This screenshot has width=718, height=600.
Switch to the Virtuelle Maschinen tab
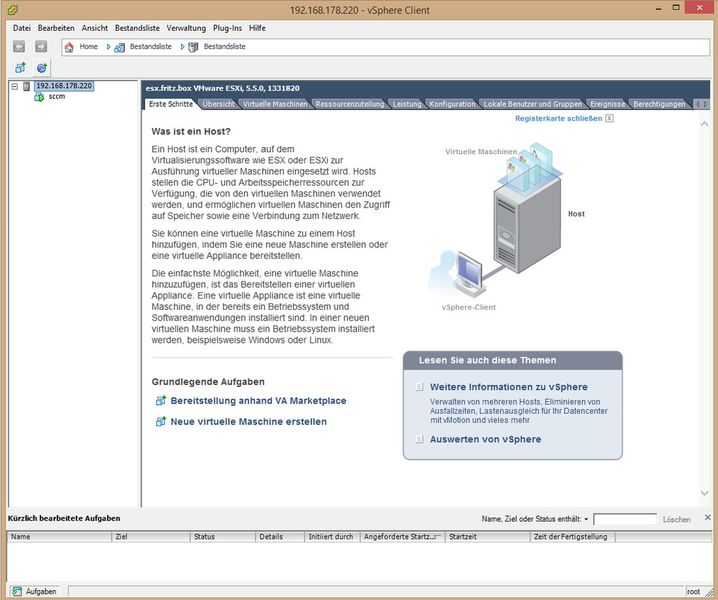coord(275,104)
